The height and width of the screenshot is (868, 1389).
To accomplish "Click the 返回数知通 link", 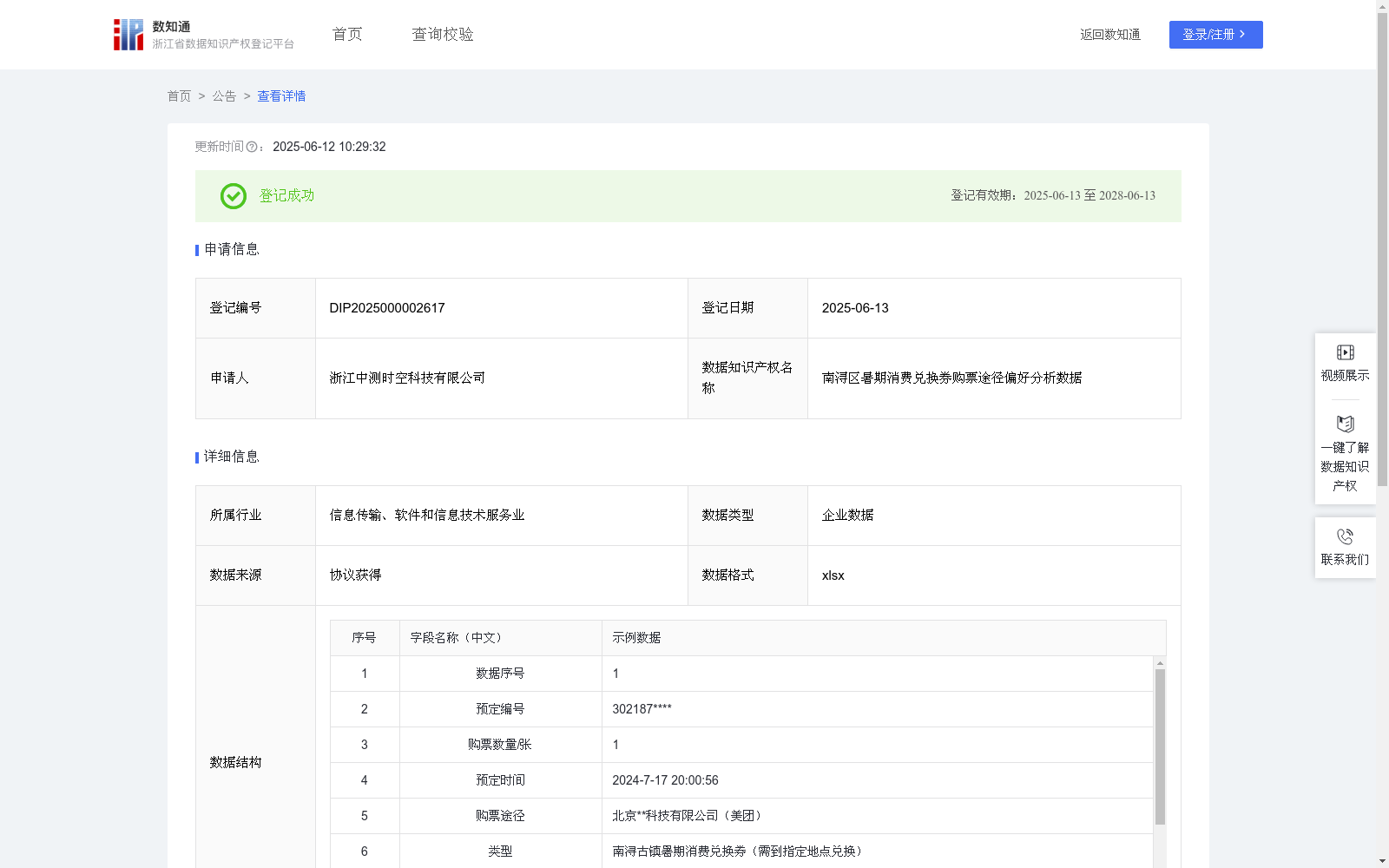I will (1110, 35).
